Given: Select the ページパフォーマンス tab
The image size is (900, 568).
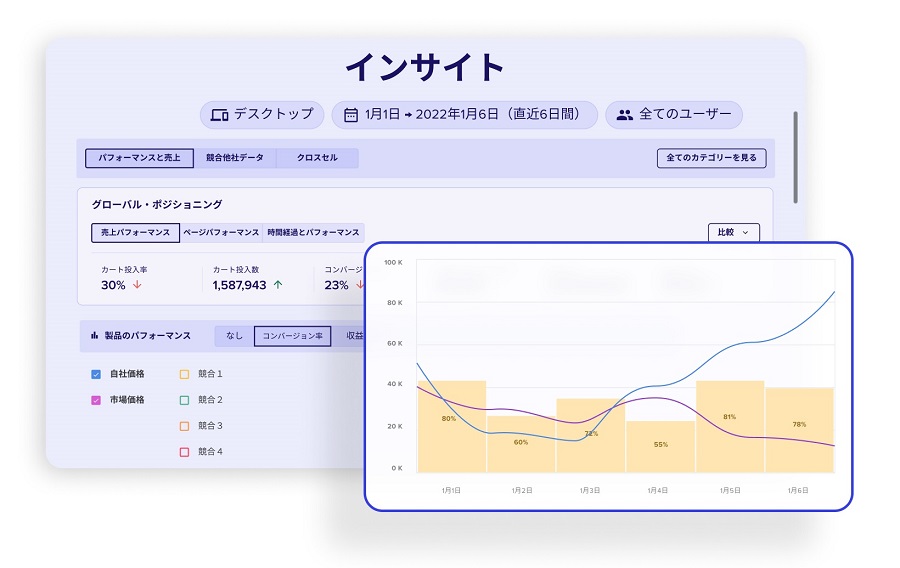Looking at the screenshot, I should 221,232.
